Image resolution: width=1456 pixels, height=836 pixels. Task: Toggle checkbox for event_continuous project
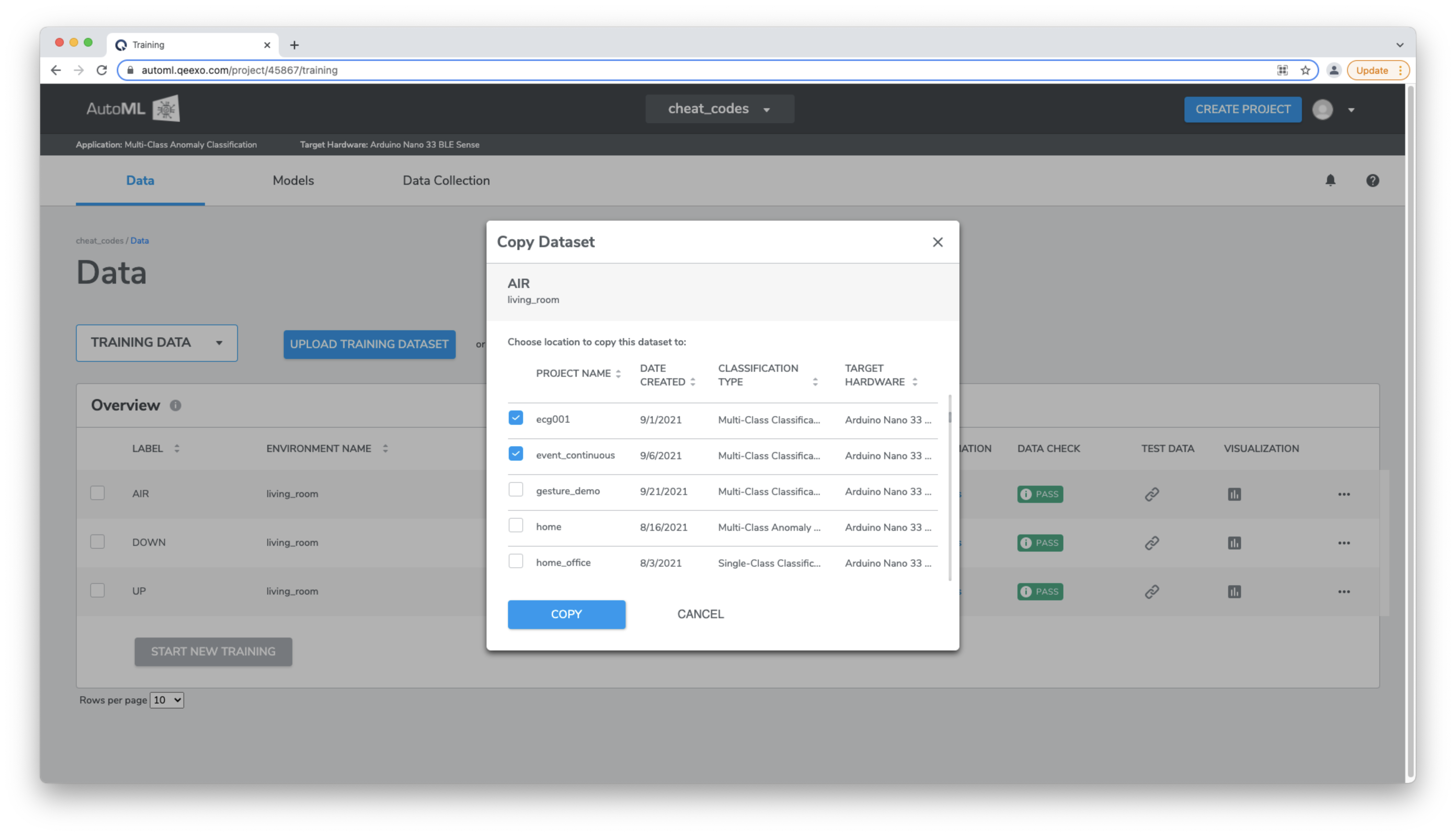(516, 454)
